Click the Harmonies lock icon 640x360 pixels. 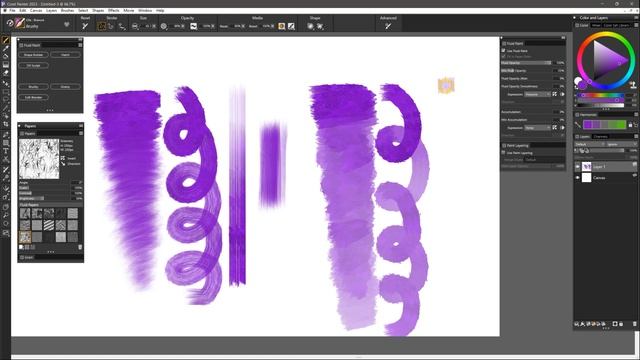[x=630, y=124]
